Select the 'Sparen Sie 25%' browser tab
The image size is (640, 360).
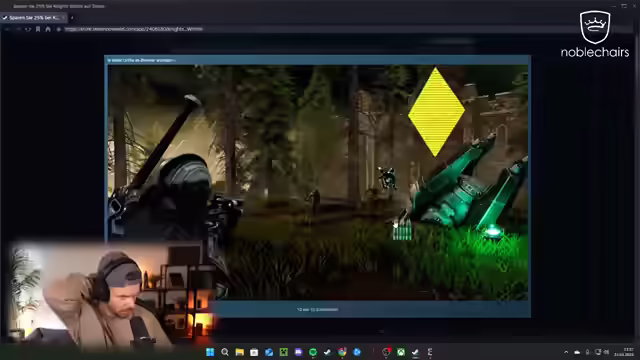pyautogui.click(x=33, y=18)
